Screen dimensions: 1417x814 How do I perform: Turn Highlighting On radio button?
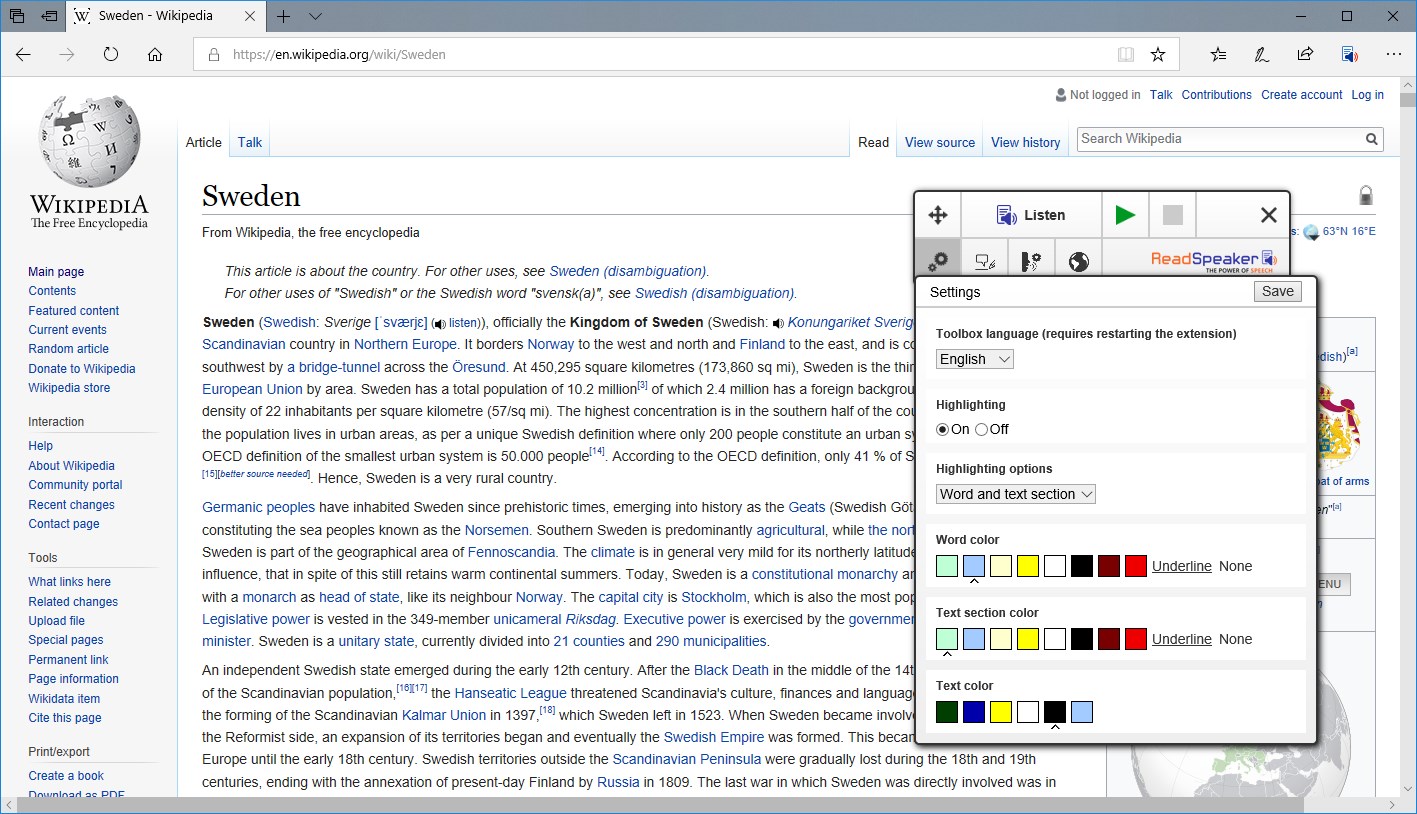pos(942,430)
